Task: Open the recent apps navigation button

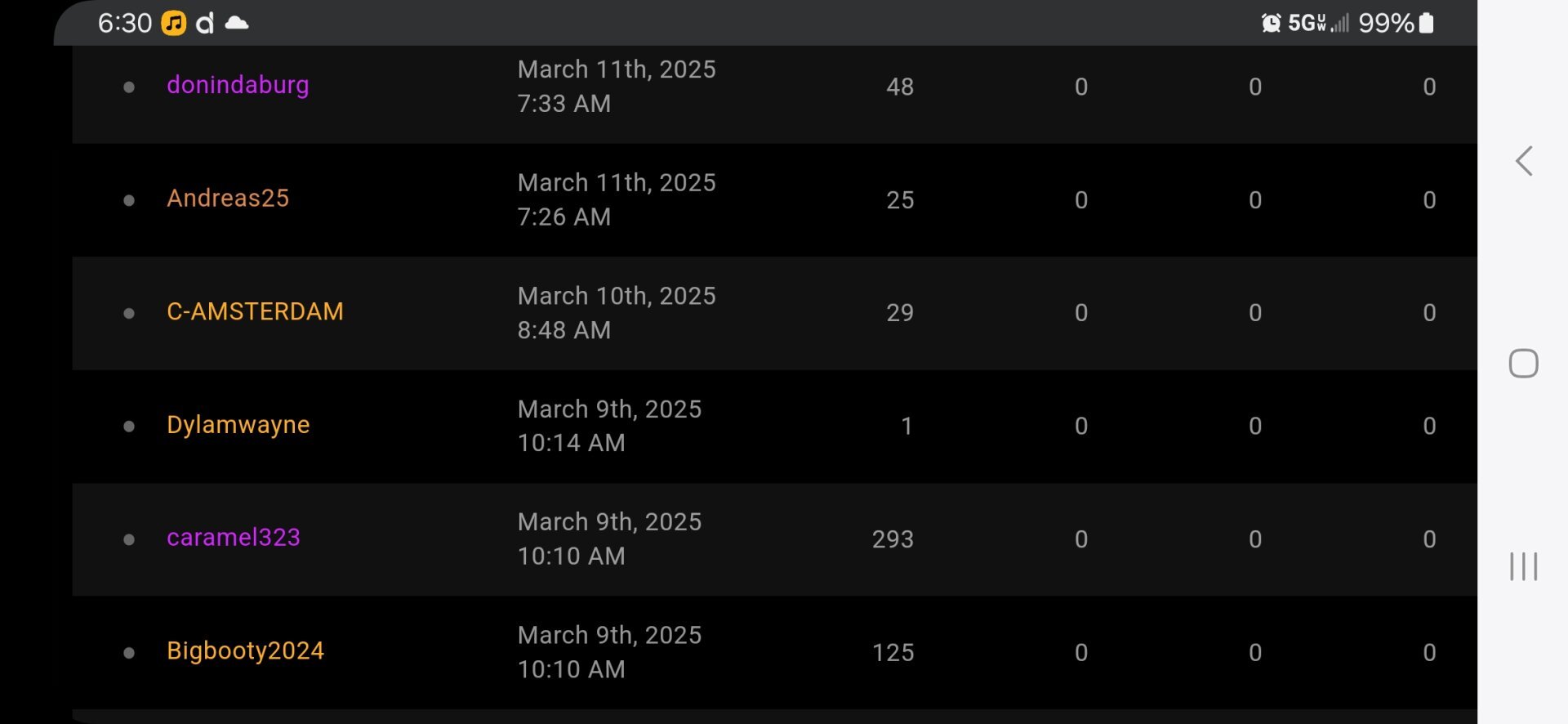Action: point(1523,566)
